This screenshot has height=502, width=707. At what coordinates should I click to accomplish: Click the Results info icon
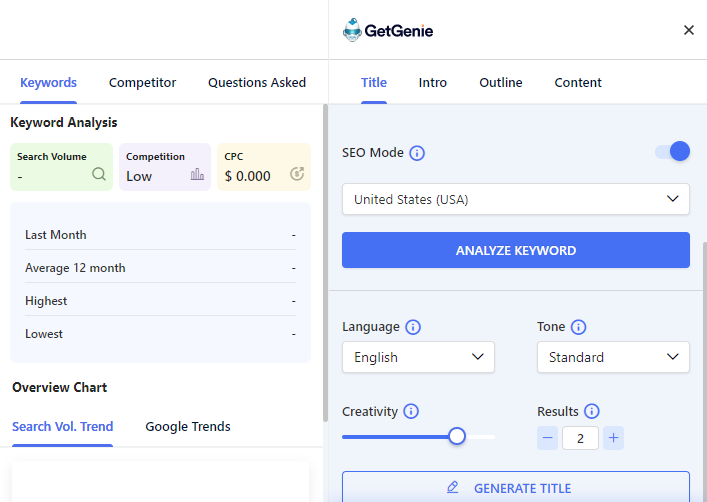pyautogui.click(x=591, y=411)
